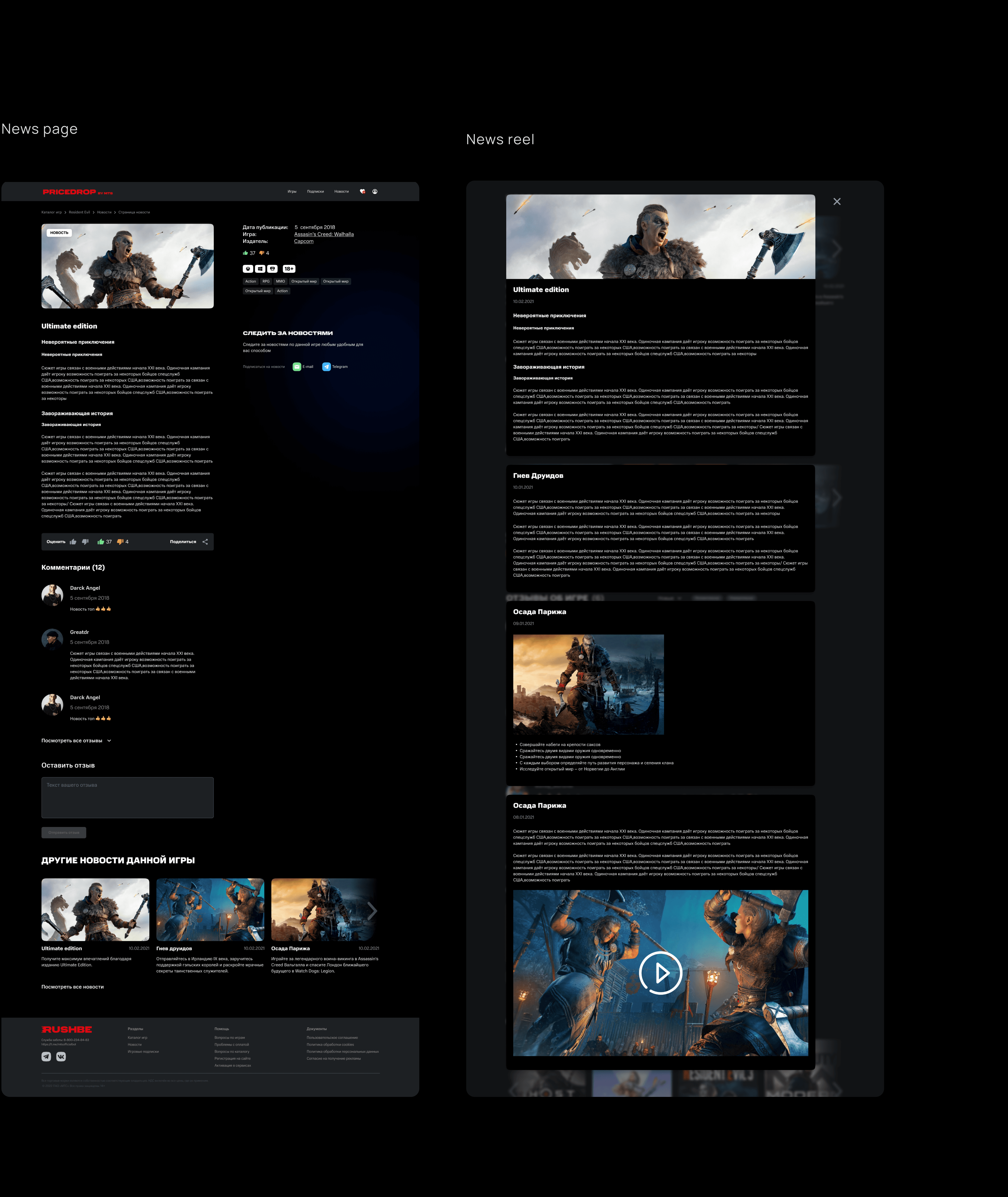The height and width of the screenshot is (1197, 1008).
Task: Focus the Текст вашего отзыва review field
Action: 127,798
